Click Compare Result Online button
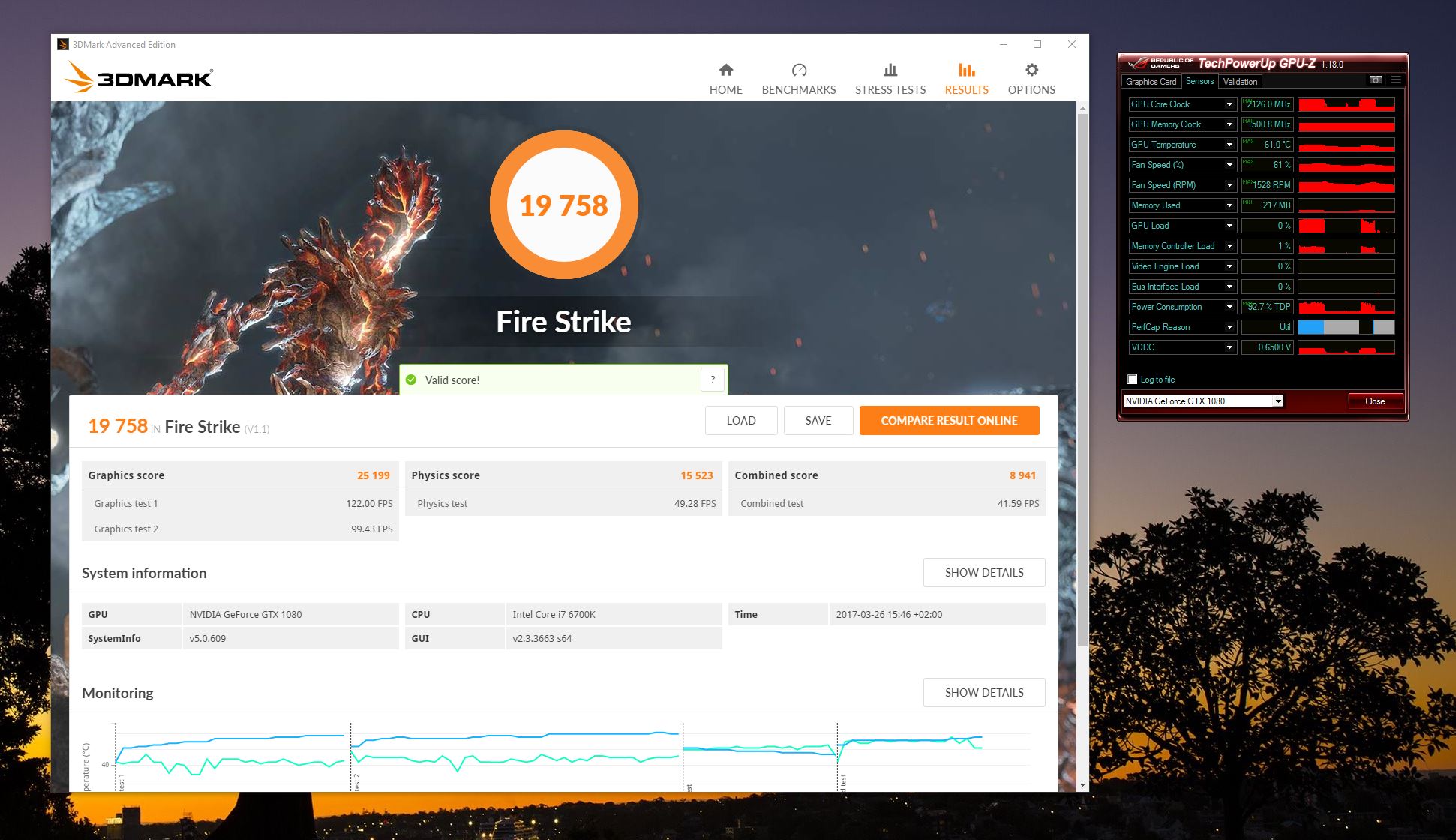The height and width of the screenshot is (840, 1456). point(949,420)
